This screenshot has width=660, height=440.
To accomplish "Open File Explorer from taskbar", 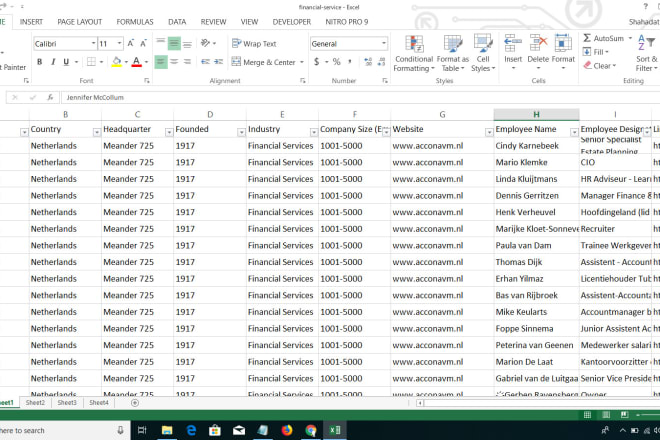I will tap(167, 430).
